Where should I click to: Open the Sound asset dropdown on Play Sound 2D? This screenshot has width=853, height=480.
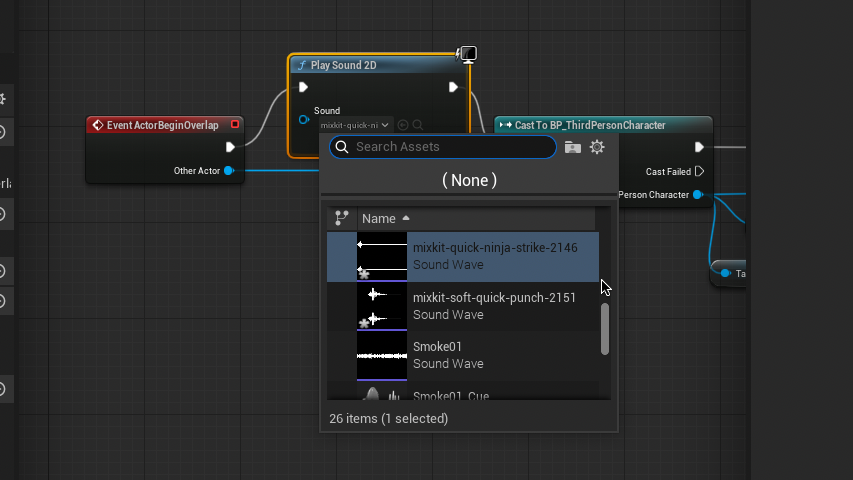(x=355, y=125)
